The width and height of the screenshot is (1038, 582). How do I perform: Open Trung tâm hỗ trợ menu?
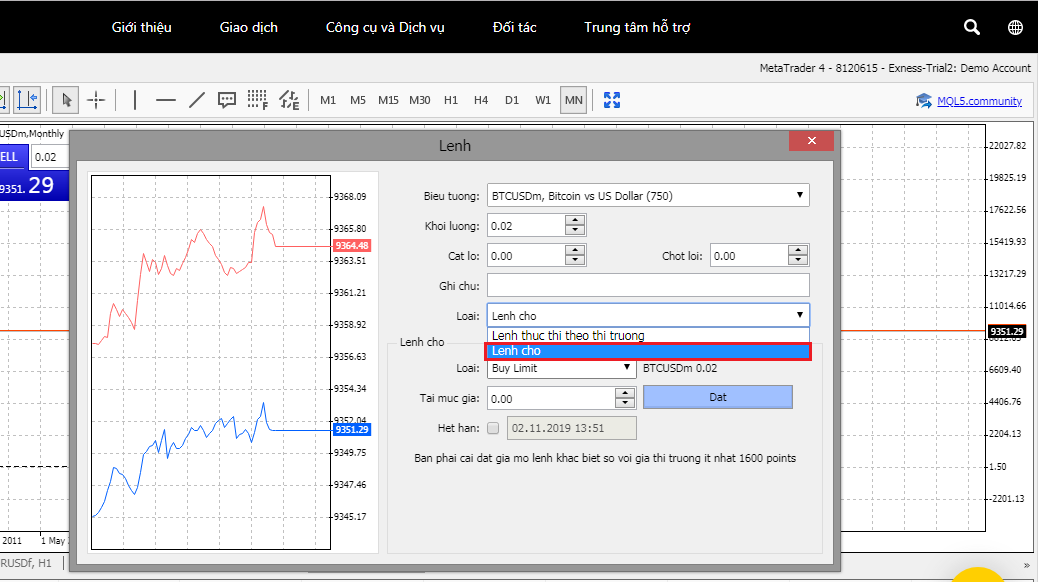coord(637,27)
